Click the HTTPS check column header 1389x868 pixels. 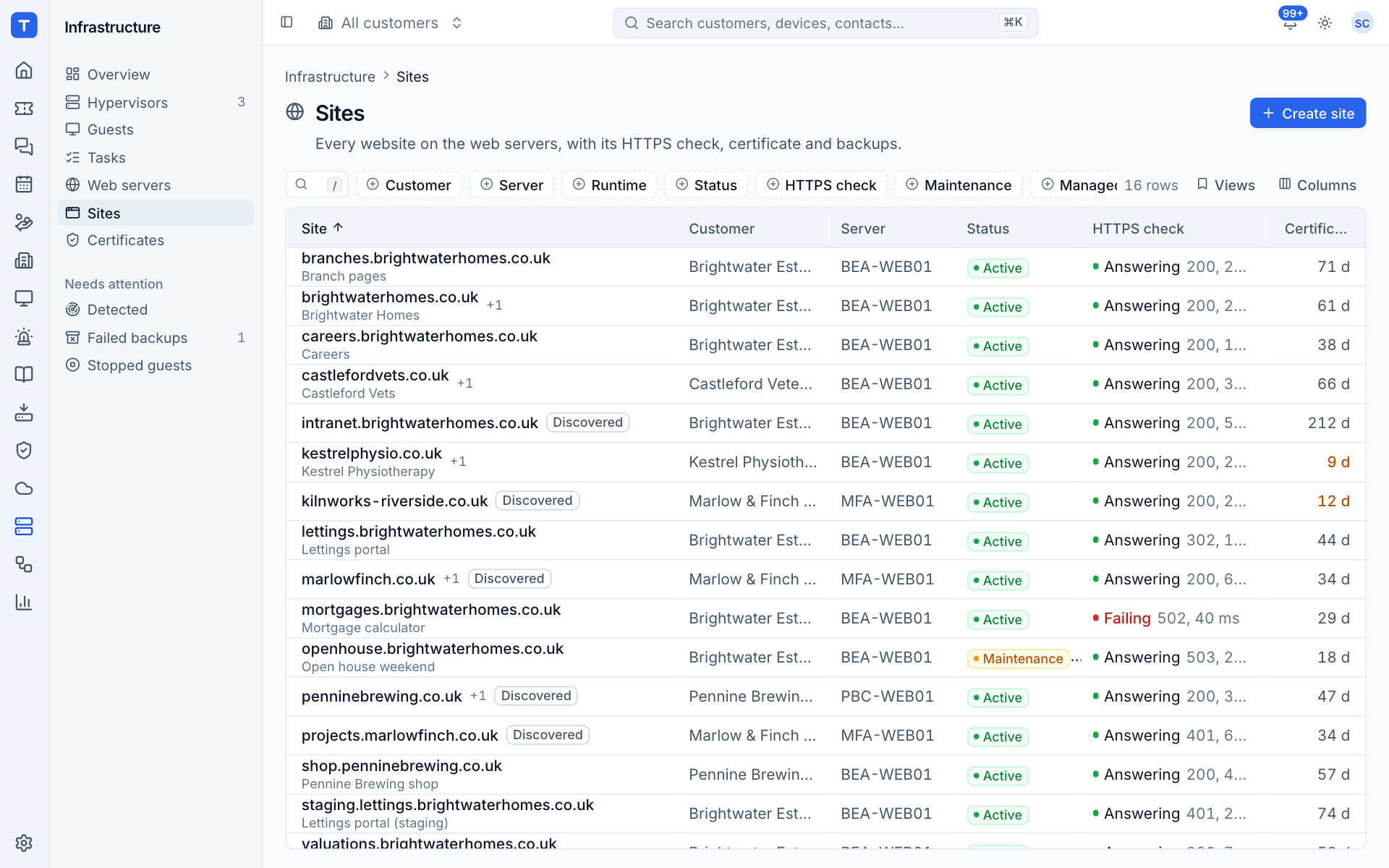pyautogui.click(x=1138, y=229)
